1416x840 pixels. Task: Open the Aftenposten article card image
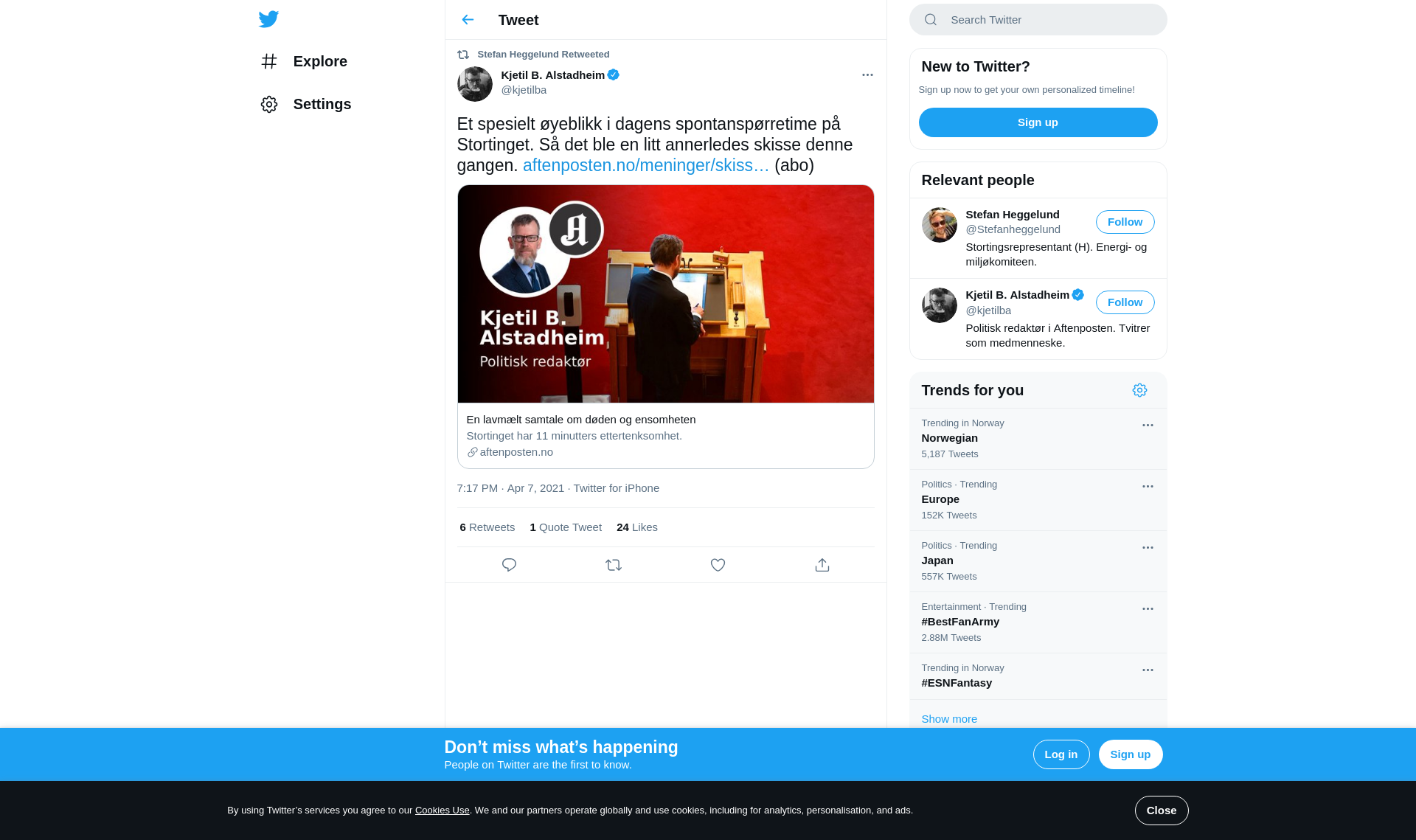coord(665,294)
